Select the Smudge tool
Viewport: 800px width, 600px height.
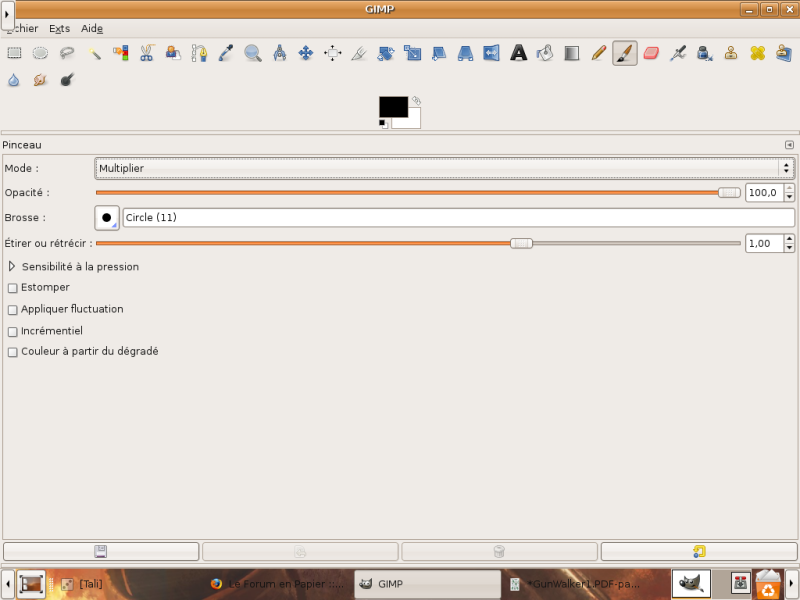[x=40, y=80]
